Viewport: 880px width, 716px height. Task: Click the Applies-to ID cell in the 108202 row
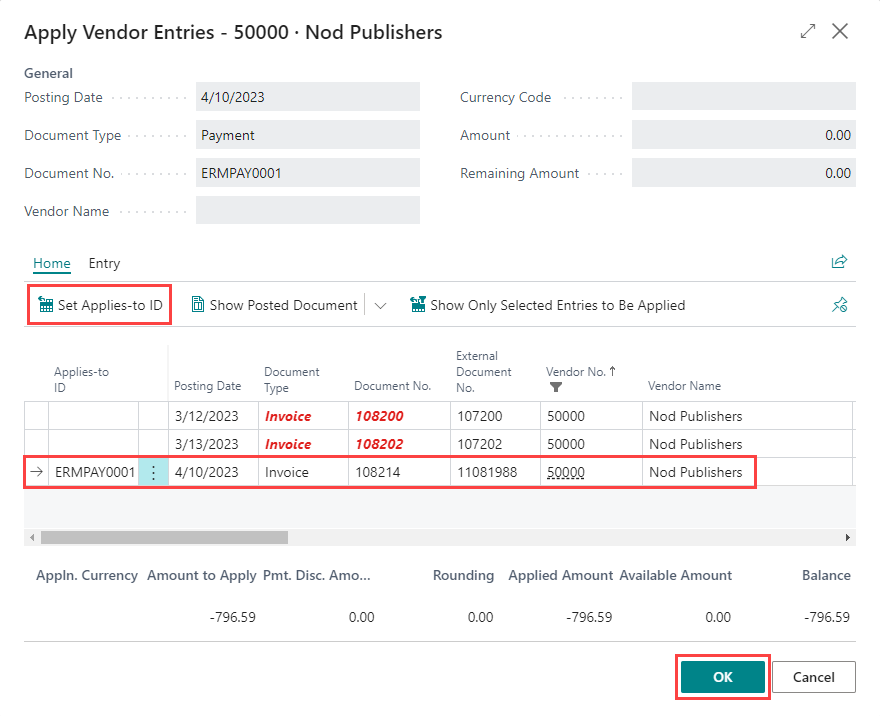point(94,444)
